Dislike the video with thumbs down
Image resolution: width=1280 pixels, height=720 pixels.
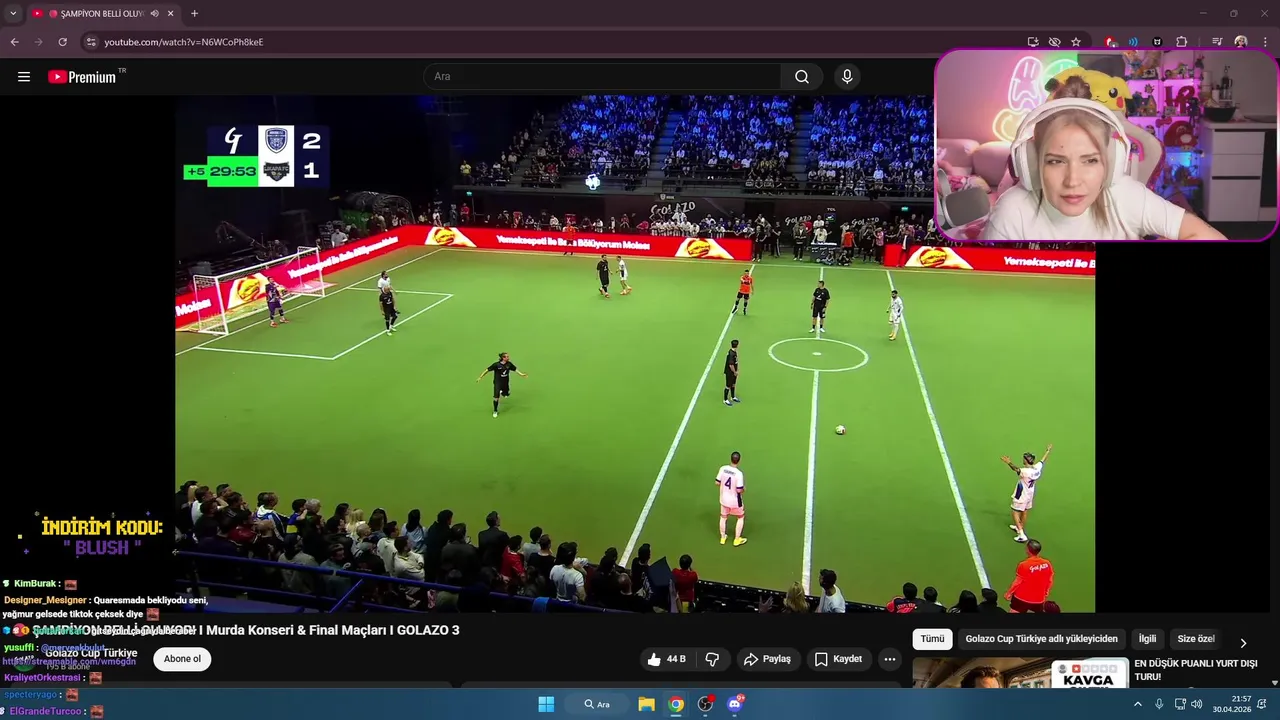tap(712, 659)
